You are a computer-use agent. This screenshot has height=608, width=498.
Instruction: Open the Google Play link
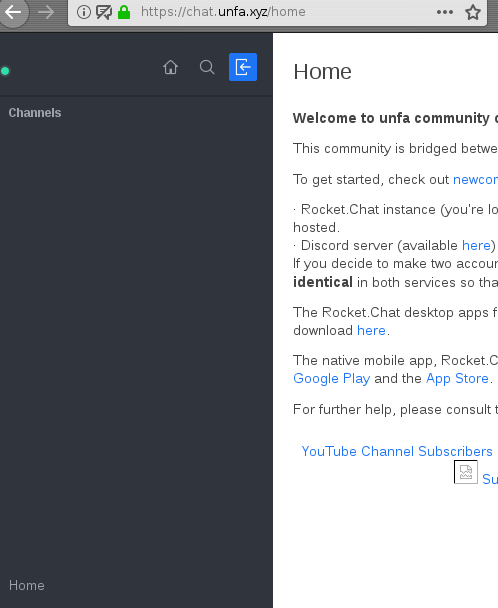pos(332,378)
